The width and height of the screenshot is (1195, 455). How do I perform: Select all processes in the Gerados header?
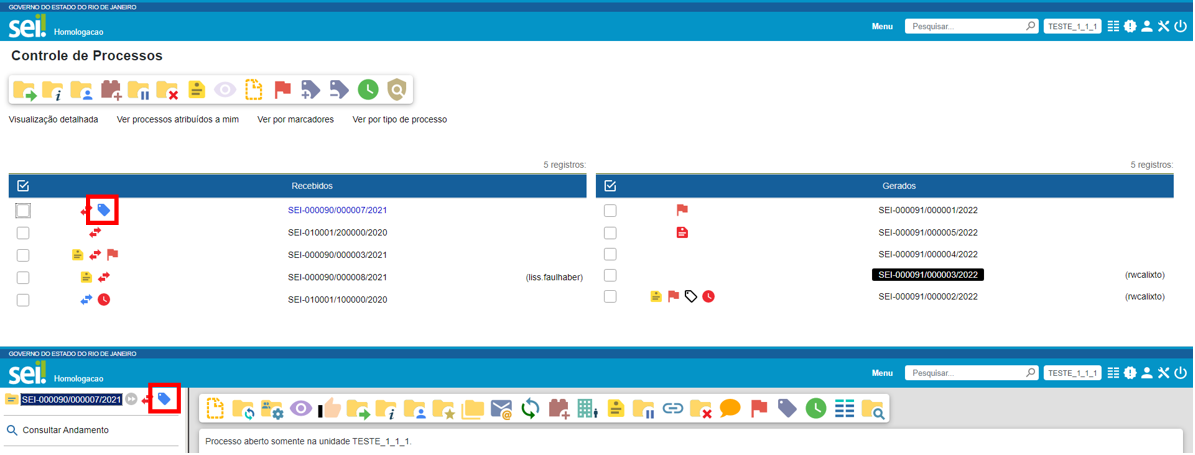(610, 186)
